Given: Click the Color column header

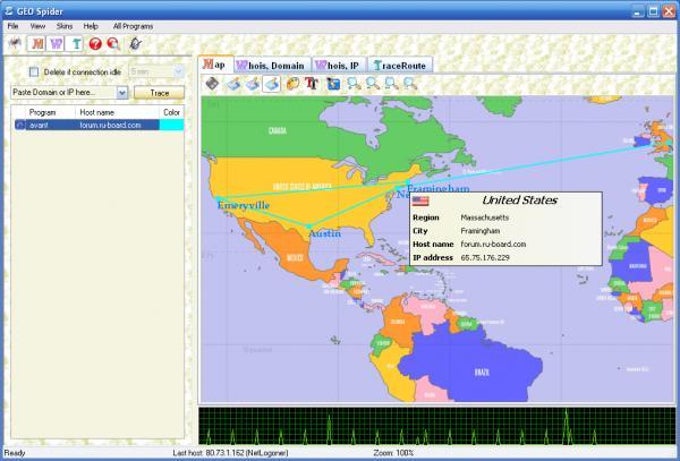Looking at the screenshot, I should (172, 112).
